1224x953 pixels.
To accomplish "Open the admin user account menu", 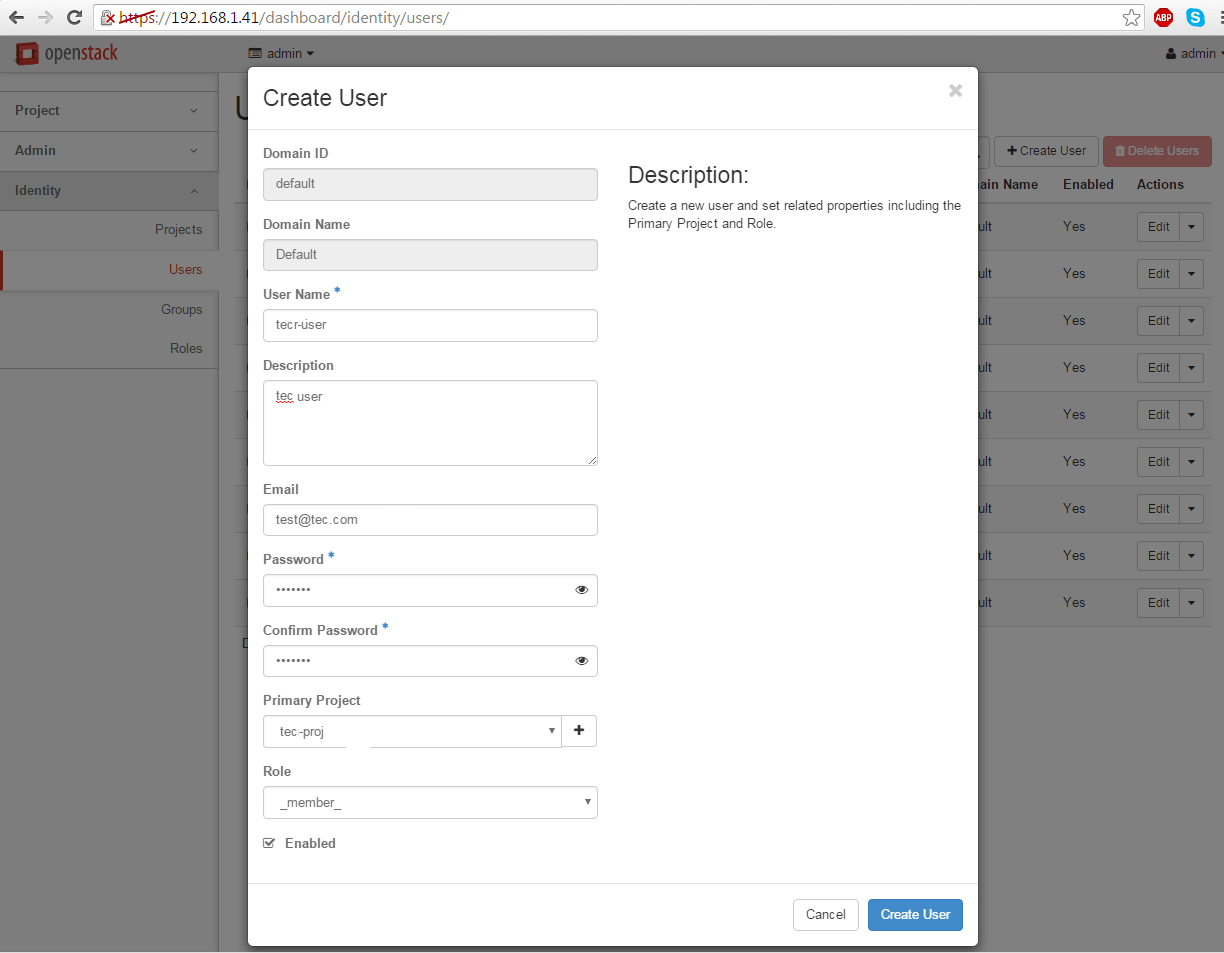I will tap(1194, 53).
